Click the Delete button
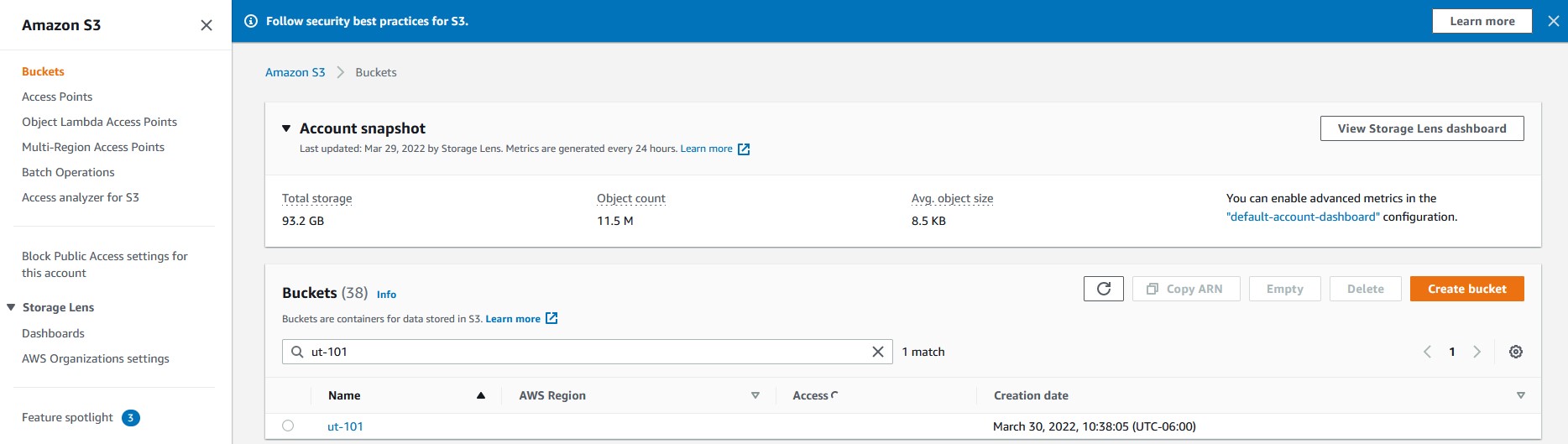 click(x=1366, y=289)
